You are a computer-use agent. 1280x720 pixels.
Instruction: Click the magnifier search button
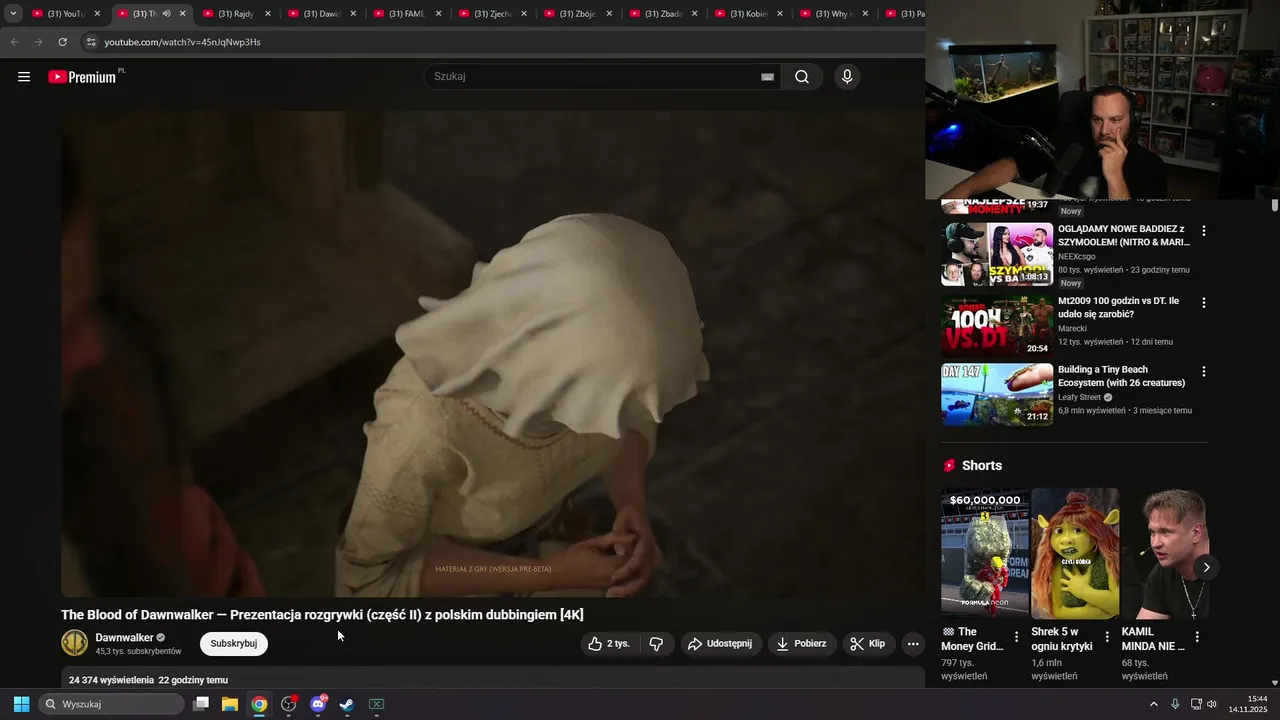coord(802,77)
